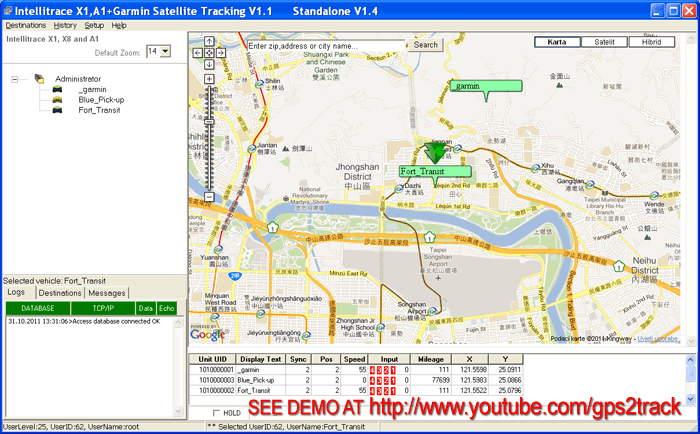The height and width of the screenshot is (434, 700).
Task: Click Xihu metro station icon
Action: (x=535, y=168)
